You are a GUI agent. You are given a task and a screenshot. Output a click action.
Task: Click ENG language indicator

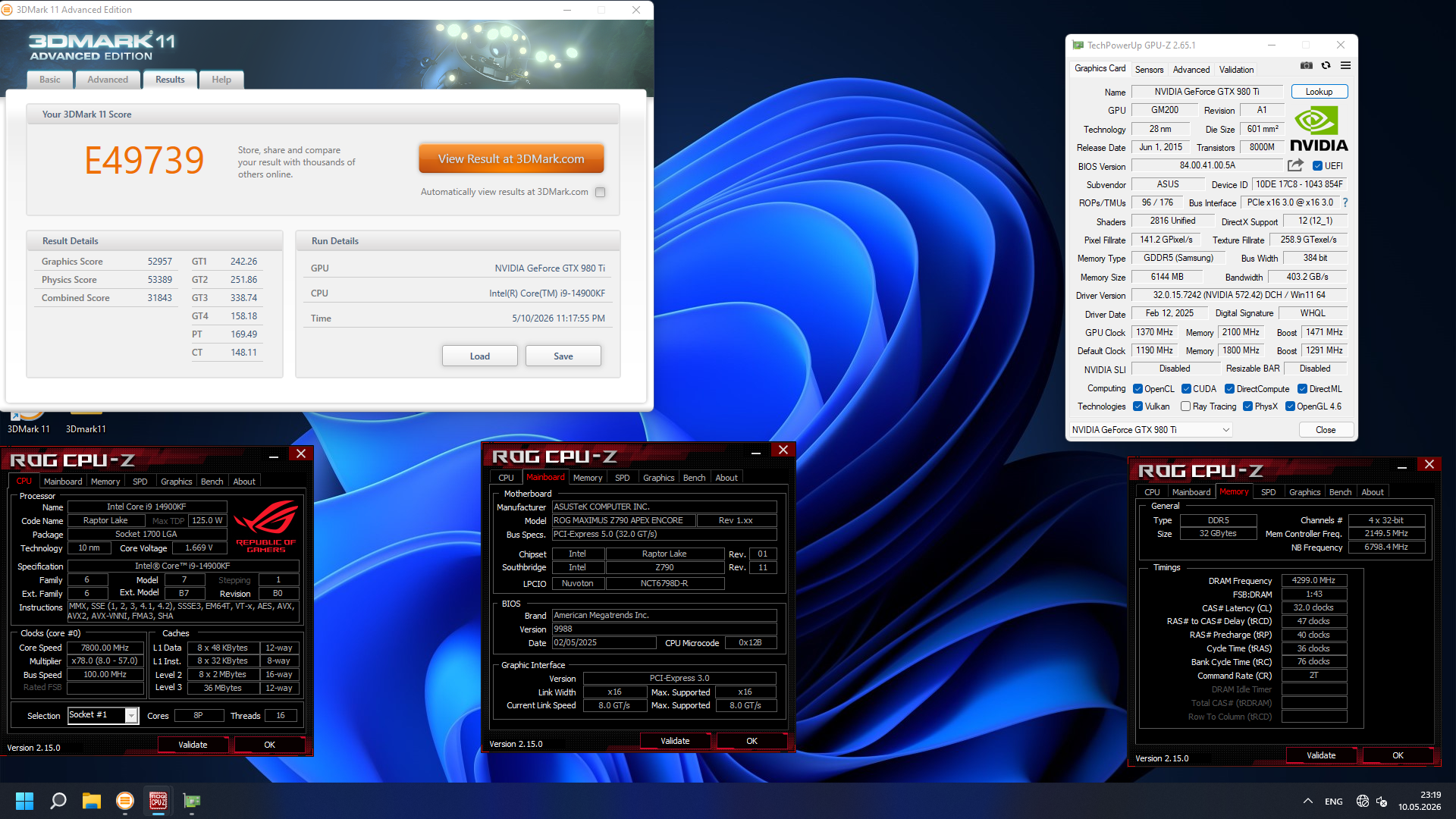tap(1334, 802)
